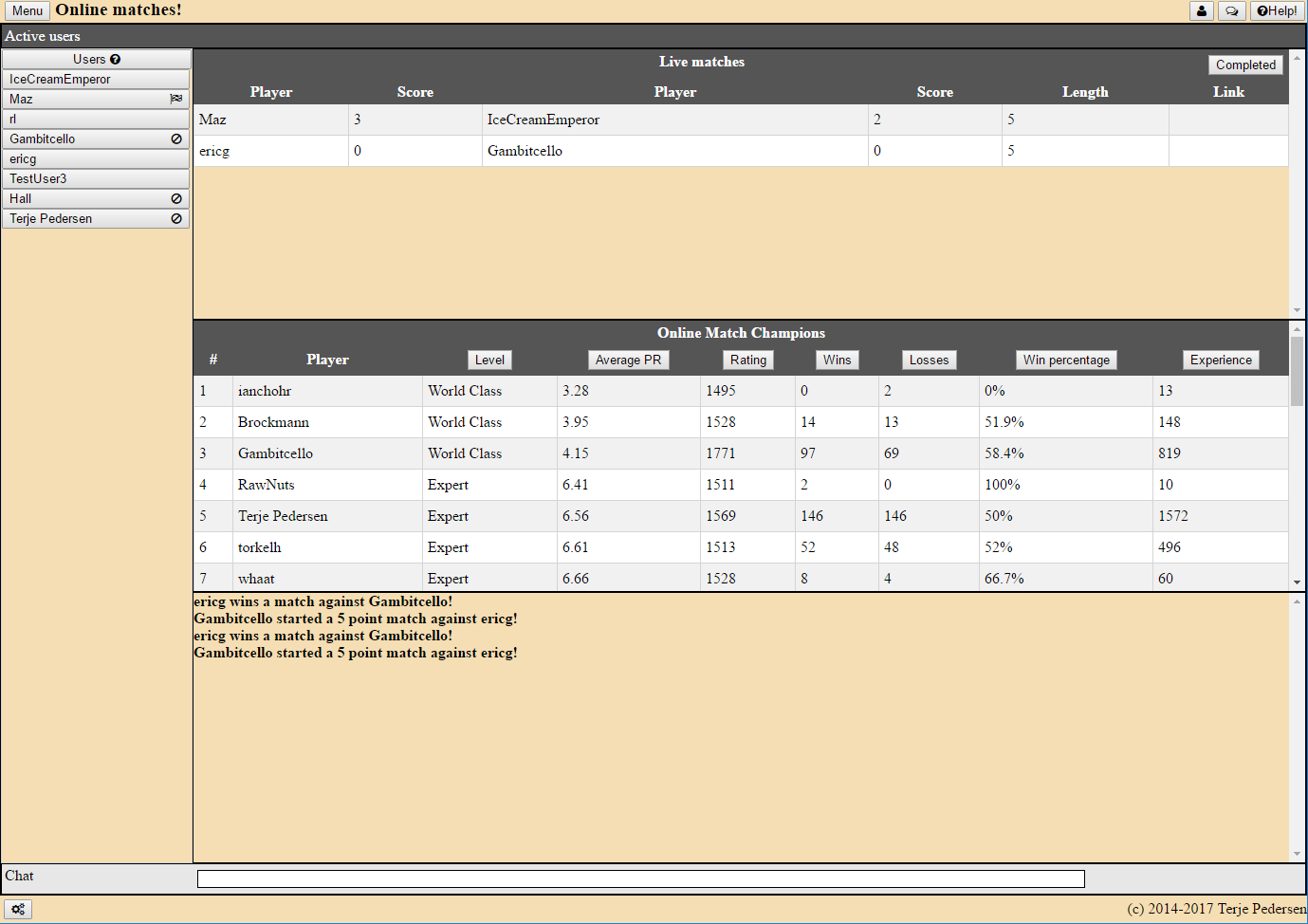The height and width of the screenshot is (924, 1308).
Task: Select user IceCreamEmperor in list
Action: coord(96,79)
